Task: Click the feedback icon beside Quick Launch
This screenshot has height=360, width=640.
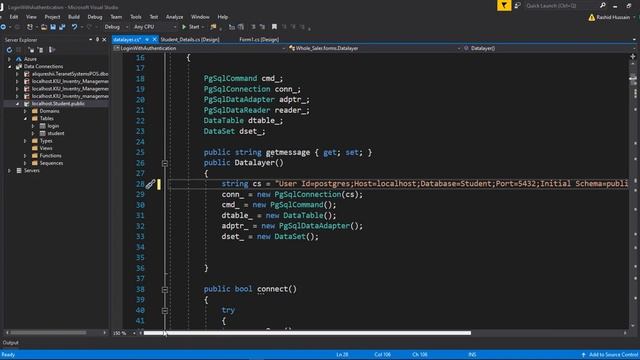Action: pos(518,6)
